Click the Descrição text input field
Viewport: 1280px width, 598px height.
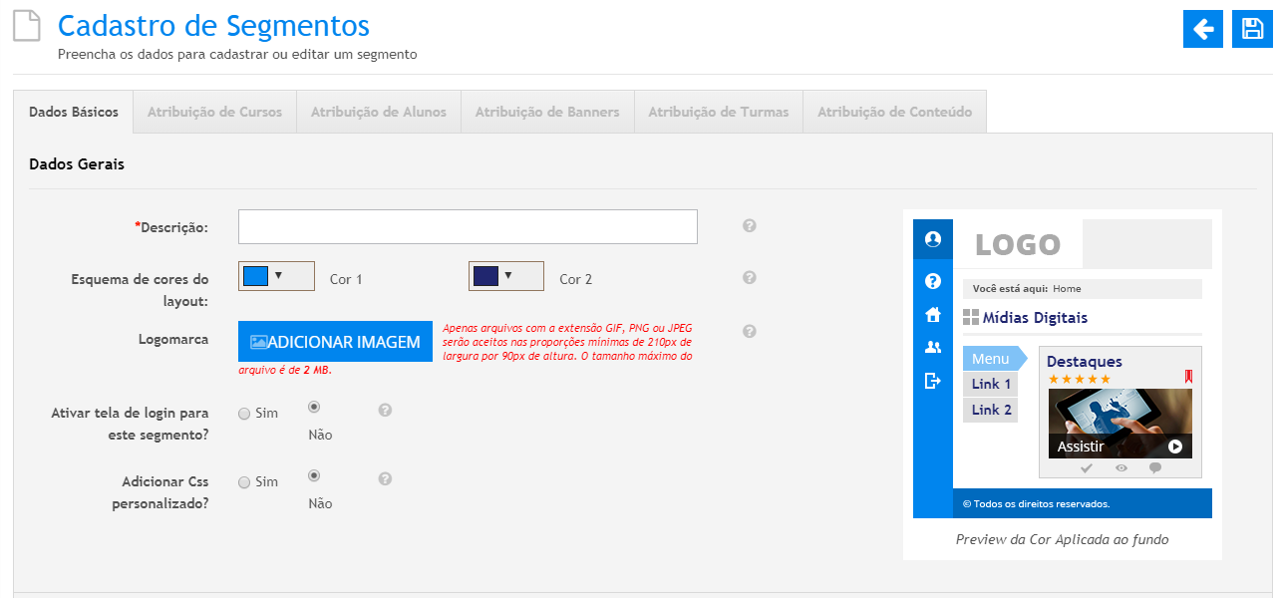point(467,227)
